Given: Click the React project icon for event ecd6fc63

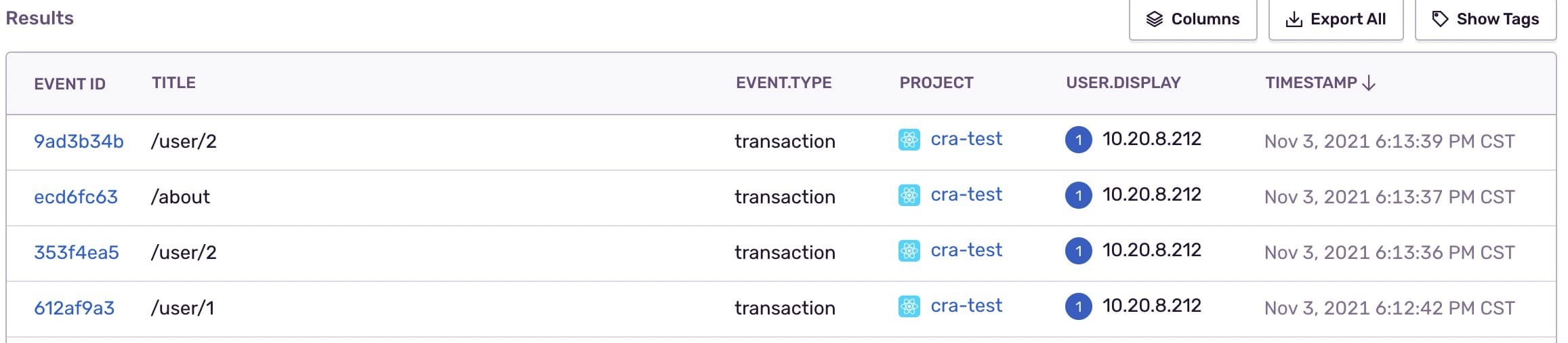Looking at the screenshot, I should (x=909, y=195).
